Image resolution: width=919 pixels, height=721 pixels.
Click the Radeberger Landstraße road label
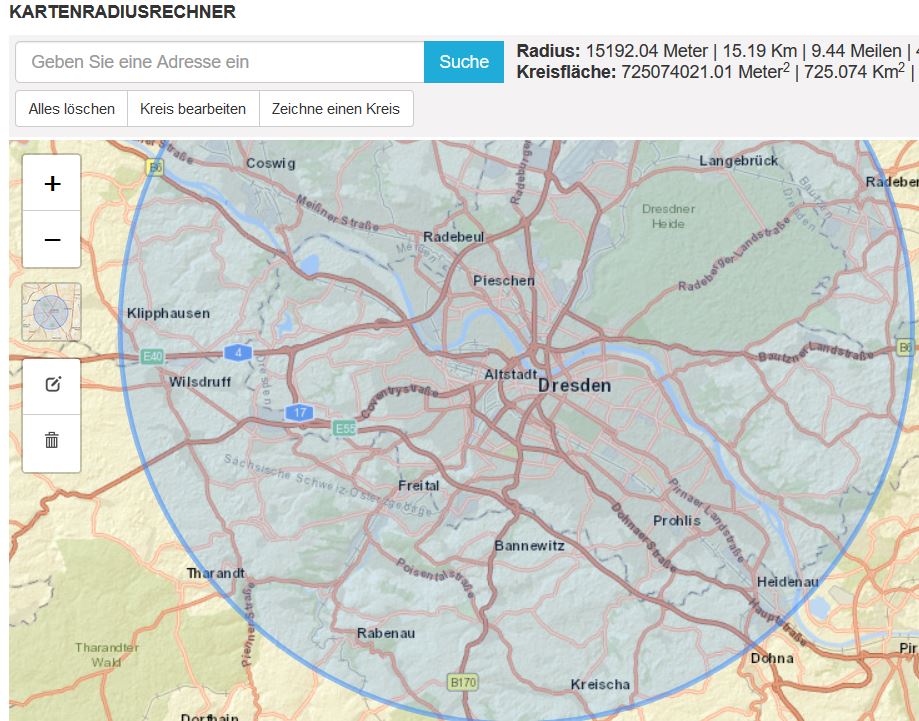pyautogui.click(x=734, y=253)
